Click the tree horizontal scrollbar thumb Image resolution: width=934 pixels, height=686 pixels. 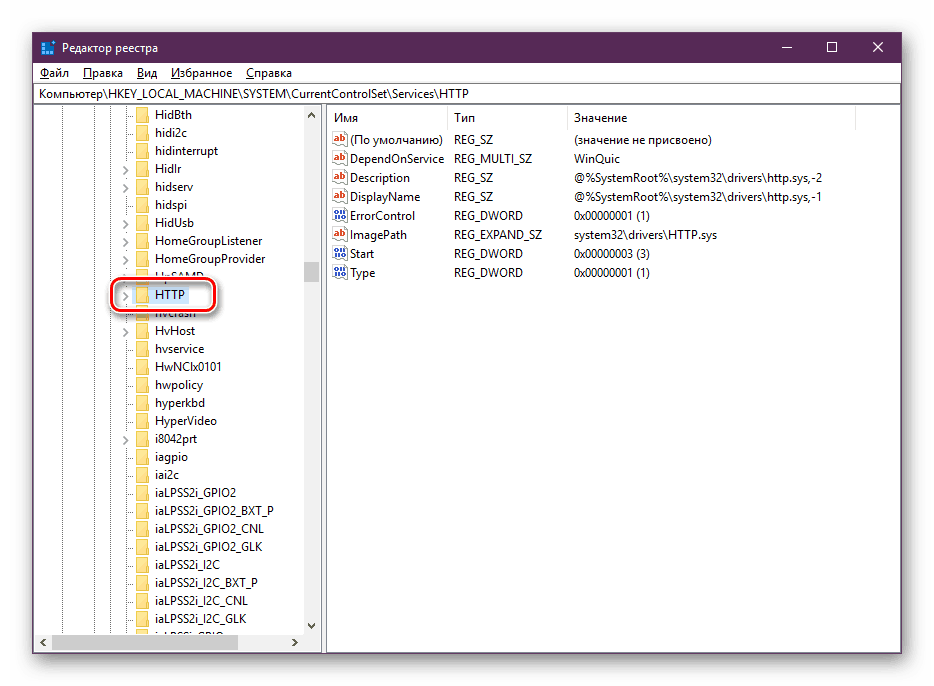(145, 643)
